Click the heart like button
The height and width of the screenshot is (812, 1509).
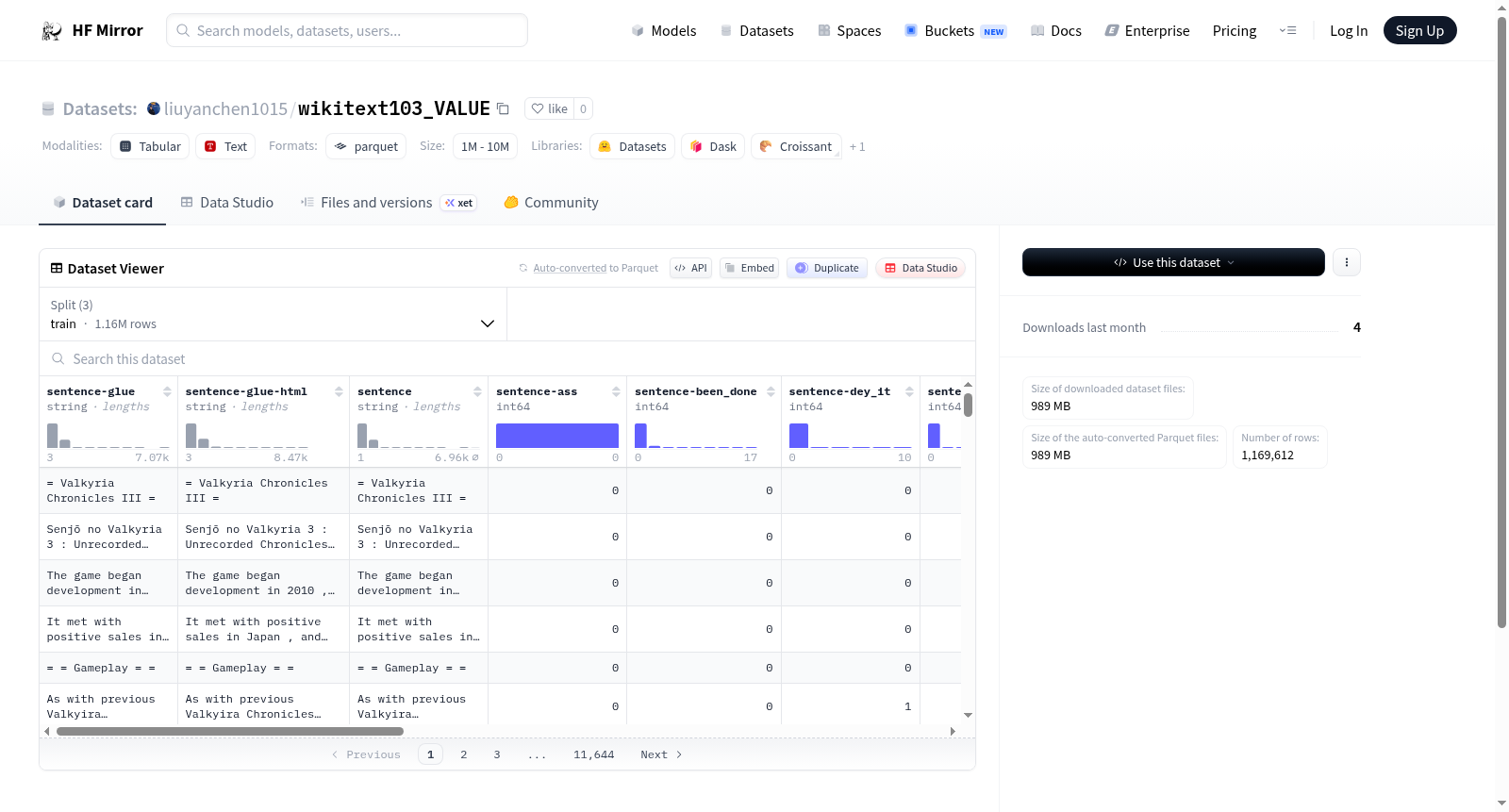(x=549, y=108)
